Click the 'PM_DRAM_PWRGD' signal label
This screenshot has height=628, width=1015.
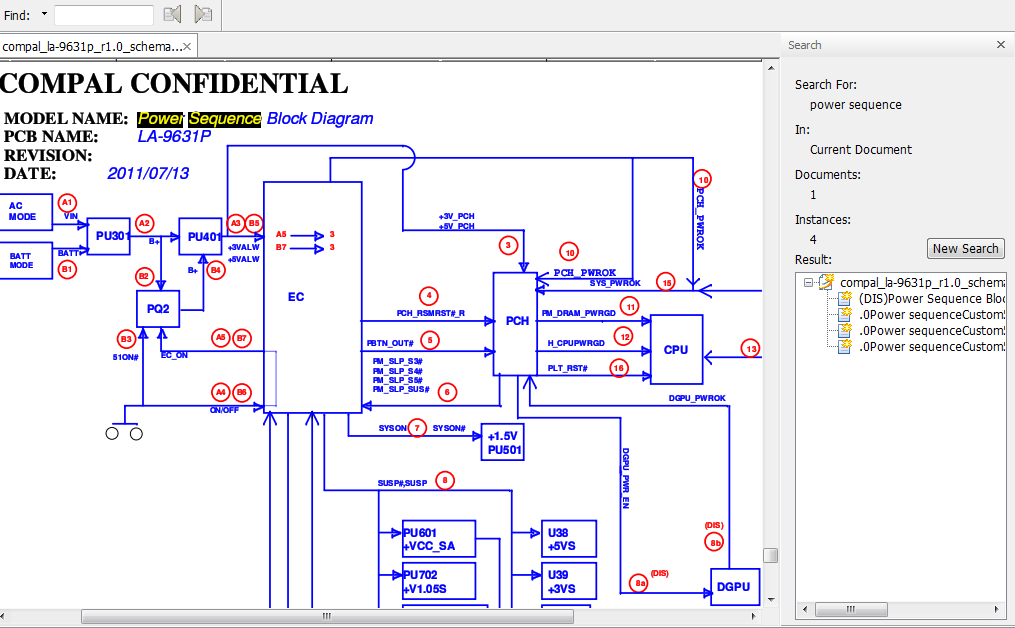pos(578,313)
